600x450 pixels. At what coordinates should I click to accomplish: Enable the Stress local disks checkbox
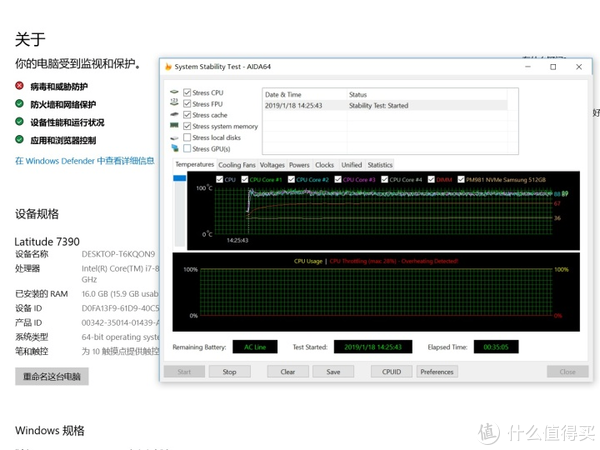click(187, 138)
